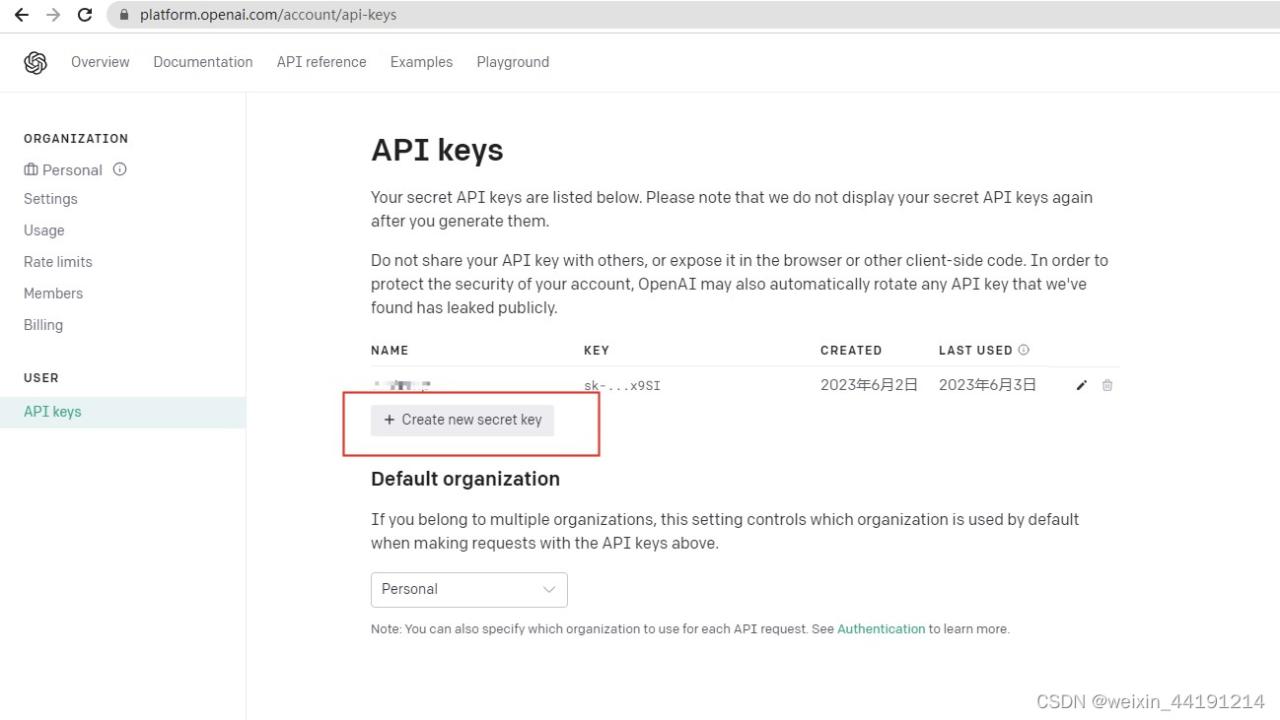Click the padlock site info icon
Viewport: 1280px width, 720px height.
tap(125, 15)
